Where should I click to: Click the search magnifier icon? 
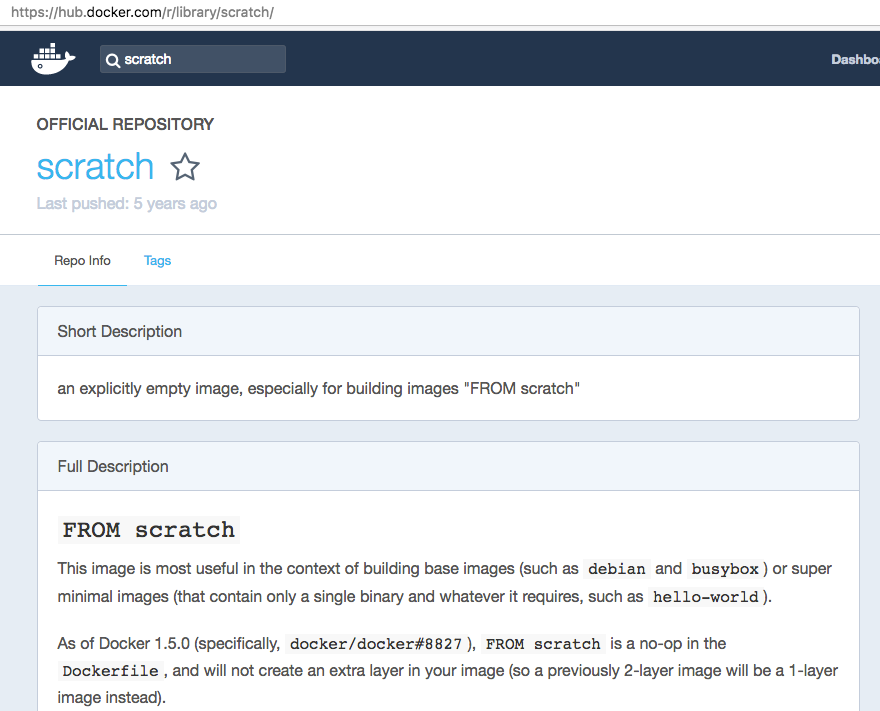click(x=112, y=60)
